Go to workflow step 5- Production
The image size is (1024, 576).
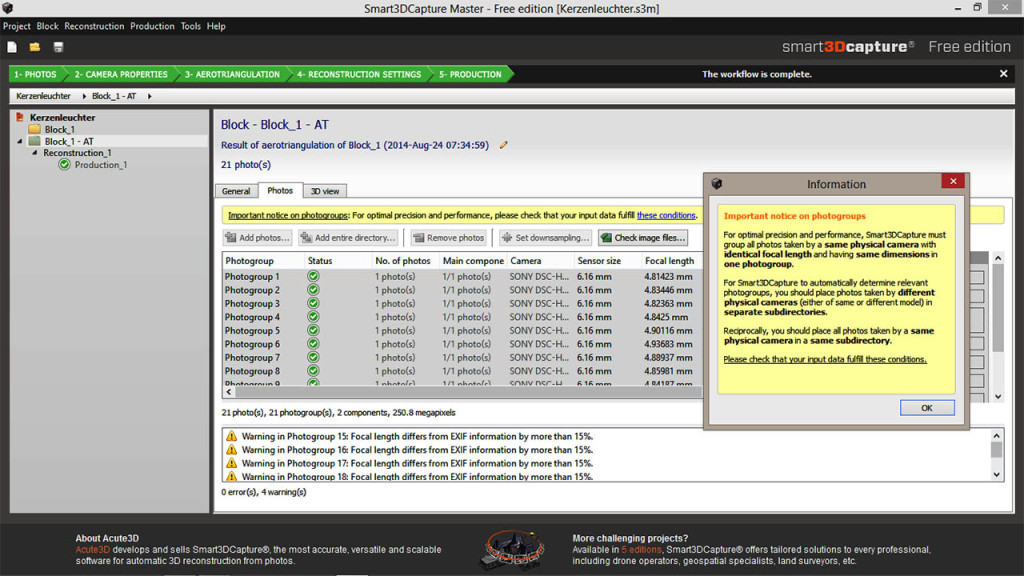(470, 74)
